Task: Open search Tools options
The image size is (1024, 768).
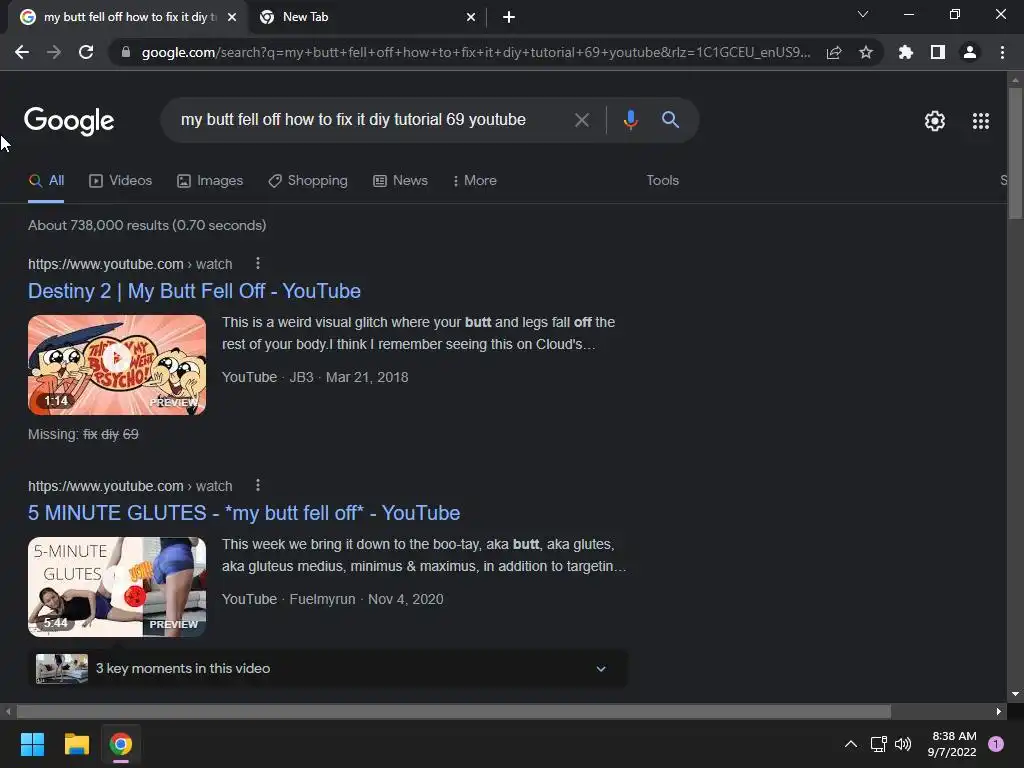Action: 662,180
